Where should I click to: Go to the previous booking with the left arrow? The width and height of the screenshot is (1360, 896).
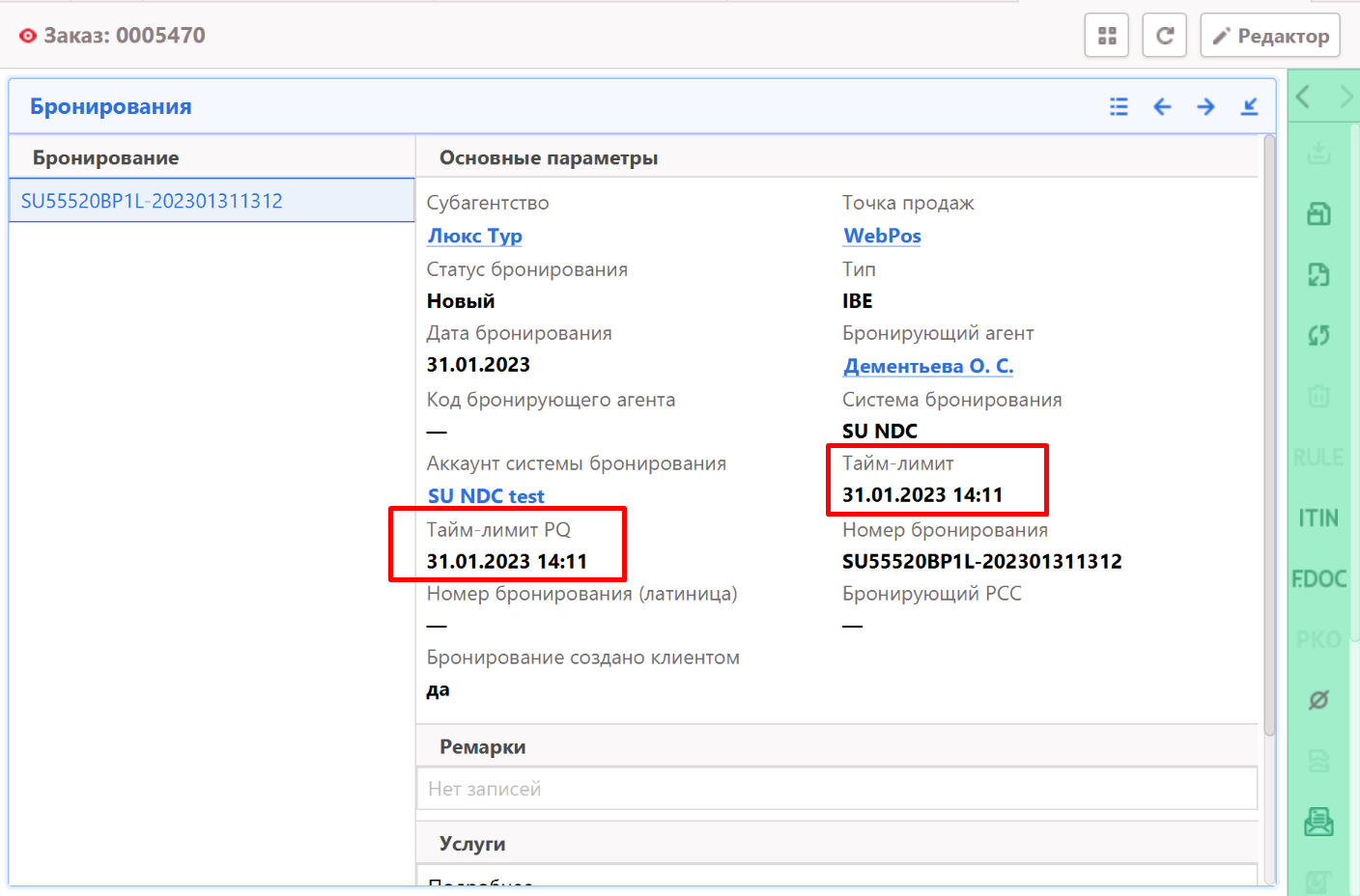pyautogui.click(x=1162, y=106)
